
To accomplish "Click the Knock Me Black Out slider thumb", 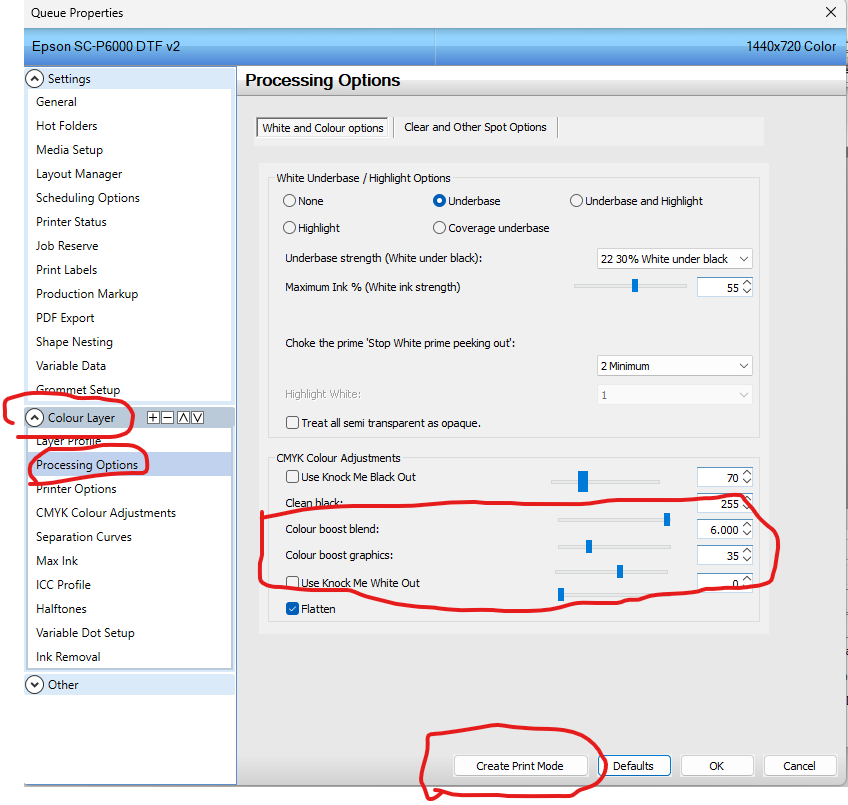I will click(582, 481).
